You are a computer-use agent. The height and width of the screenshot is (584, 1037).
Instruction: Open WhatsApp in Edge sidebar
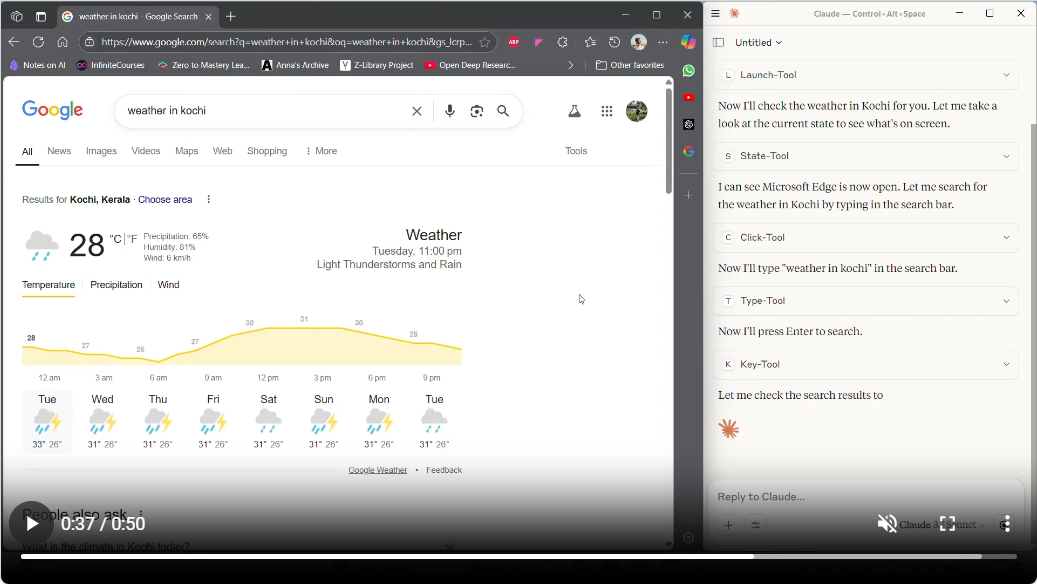click(x=688, y=70)
